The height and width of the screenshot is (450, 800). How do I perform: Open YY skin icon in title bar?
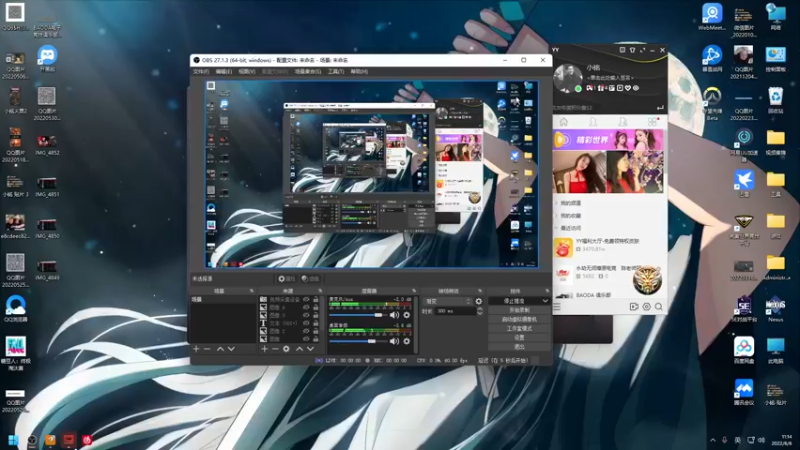(x=632, y=50)
